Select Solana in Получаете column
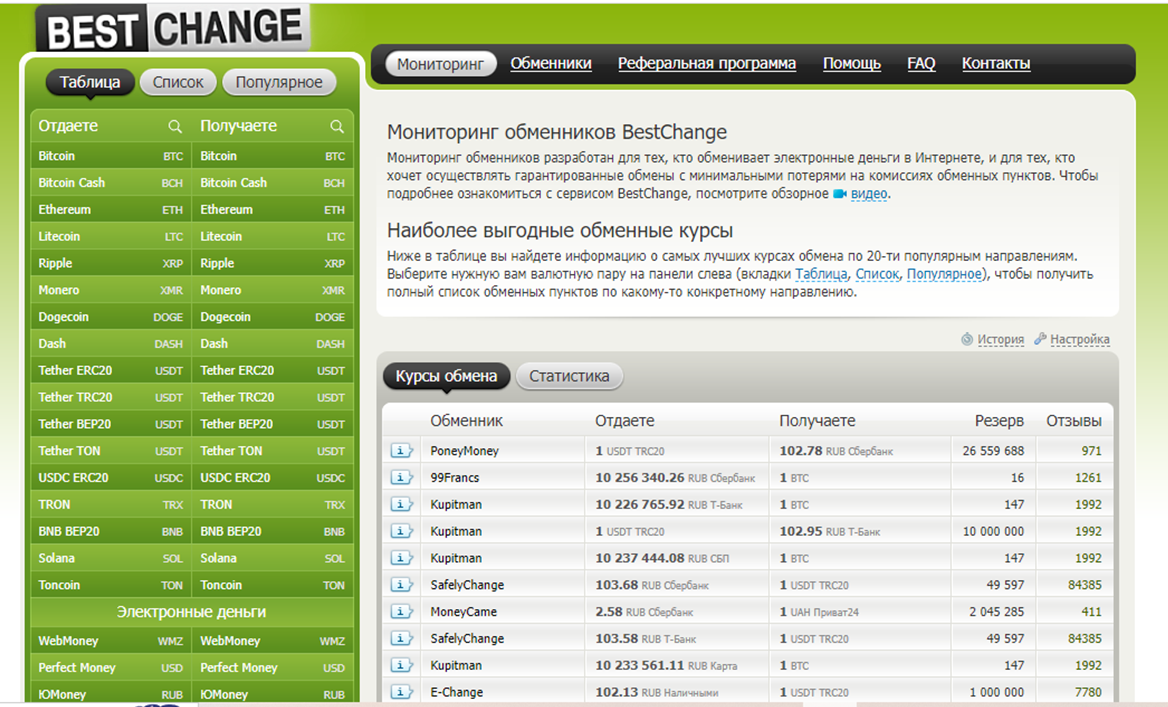This screenshot has width=1168, height=707. coord(273,559)
